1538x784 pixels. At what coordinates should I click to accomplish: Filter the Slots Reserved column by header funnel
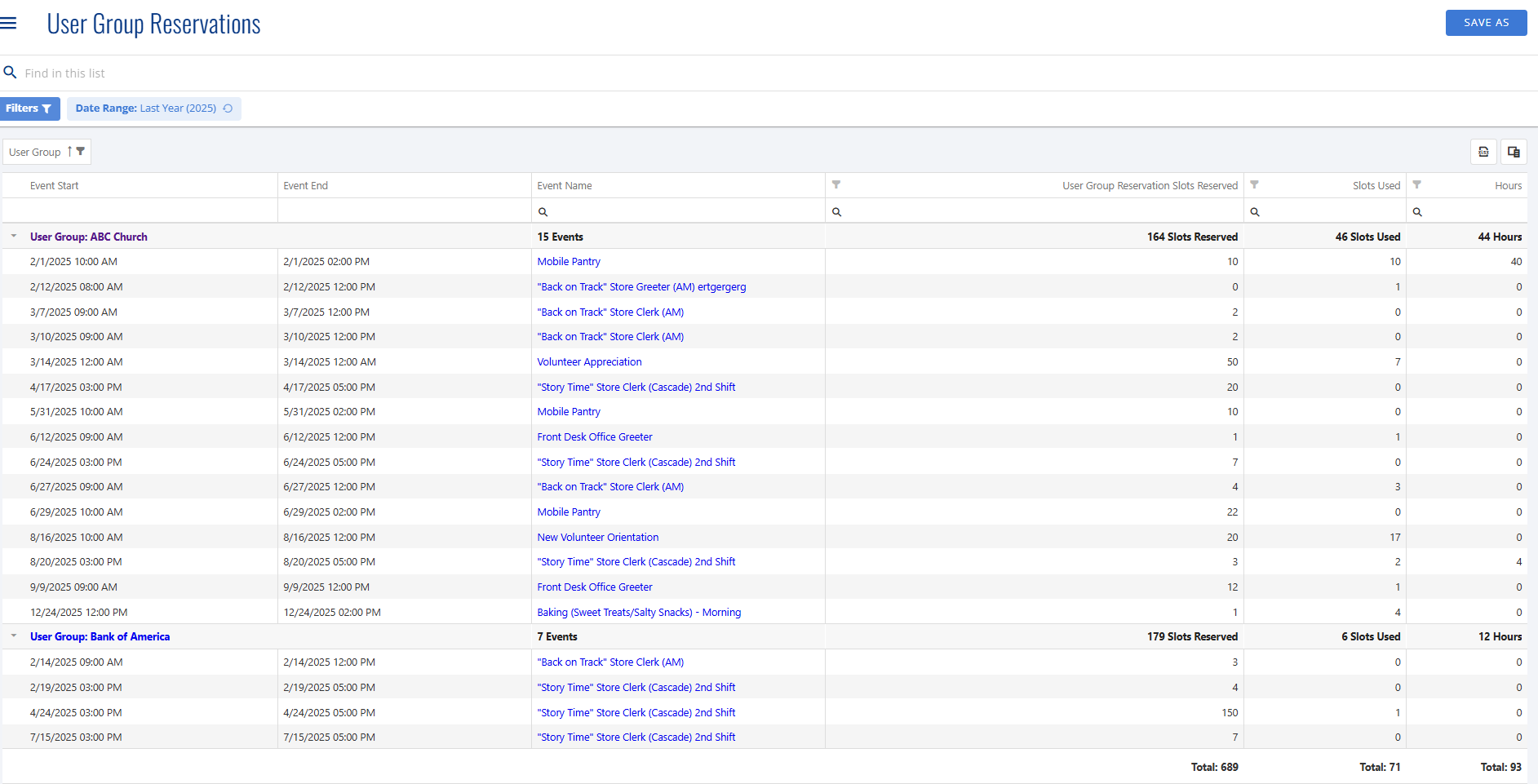tap(836, 185)
